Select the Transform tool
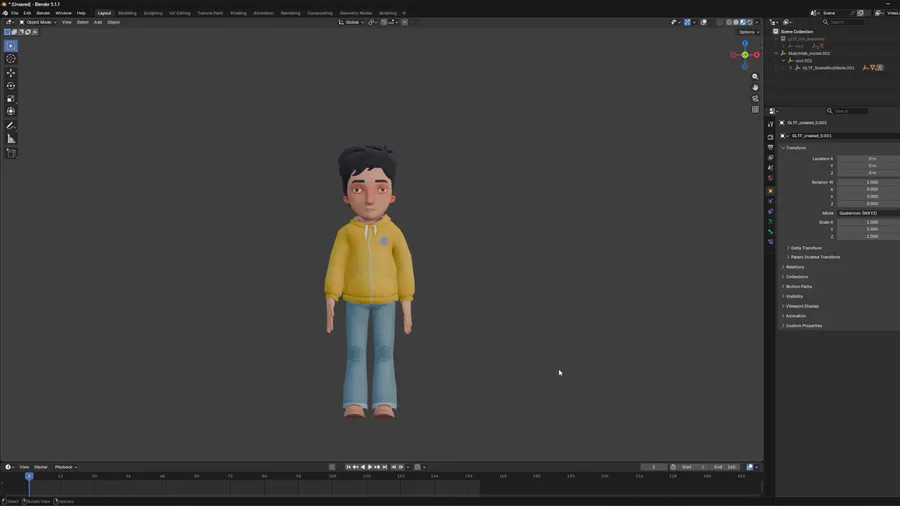This screenshot has width=900, height=506. click(x=11, y=111)
